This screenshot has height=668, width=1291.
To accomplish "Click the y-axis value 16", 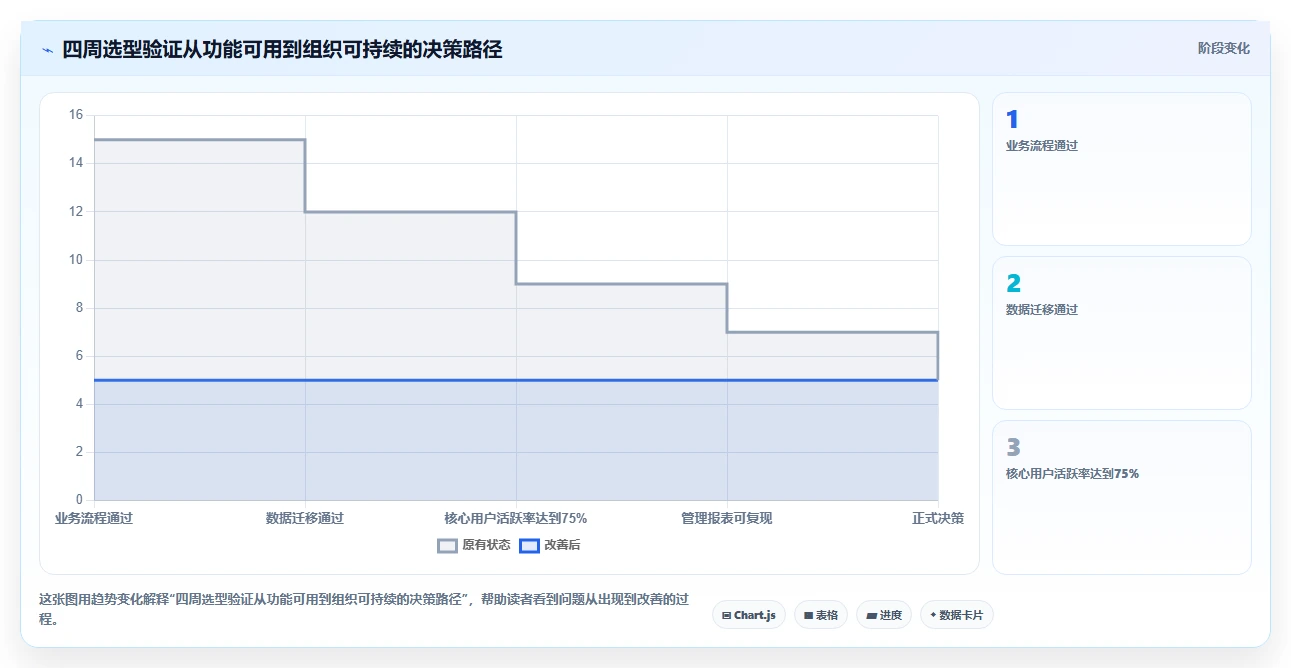I will pos(76,115).
